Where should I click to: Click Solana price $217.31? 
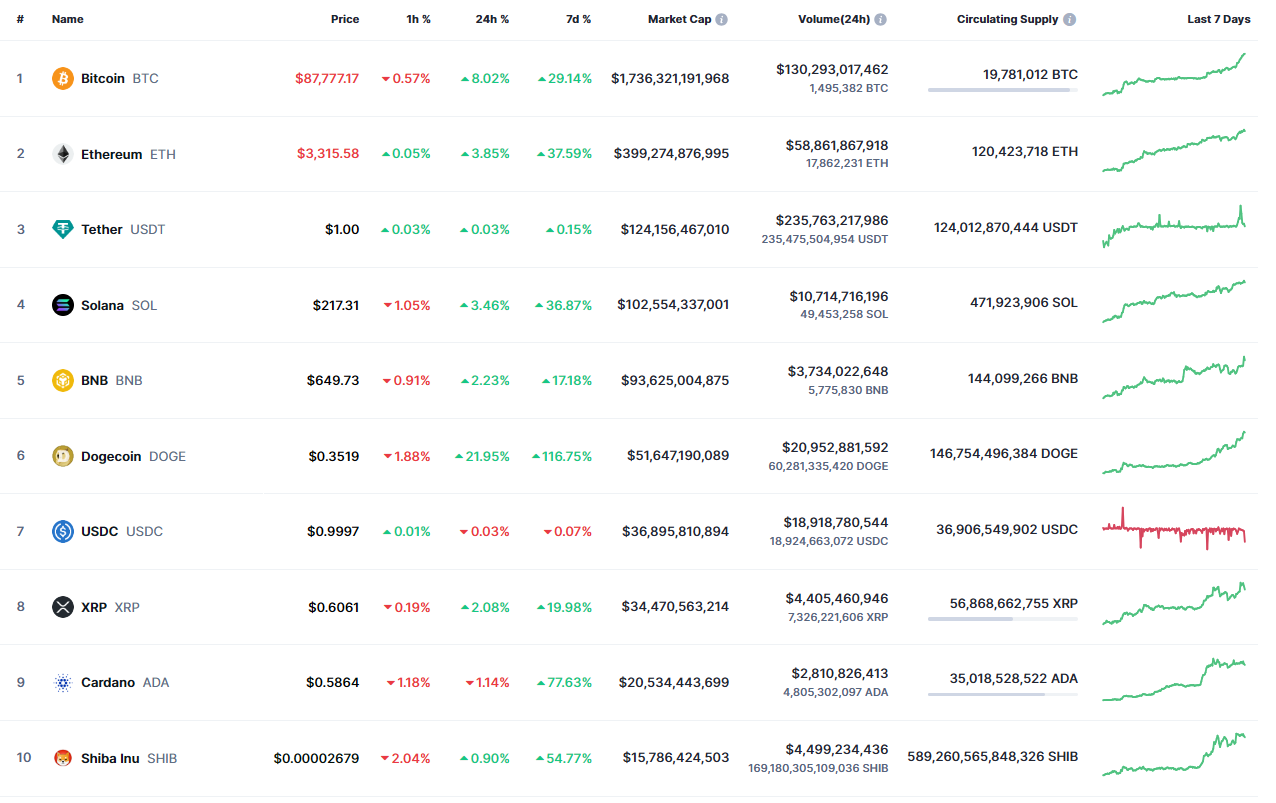(x=336, y=305)
